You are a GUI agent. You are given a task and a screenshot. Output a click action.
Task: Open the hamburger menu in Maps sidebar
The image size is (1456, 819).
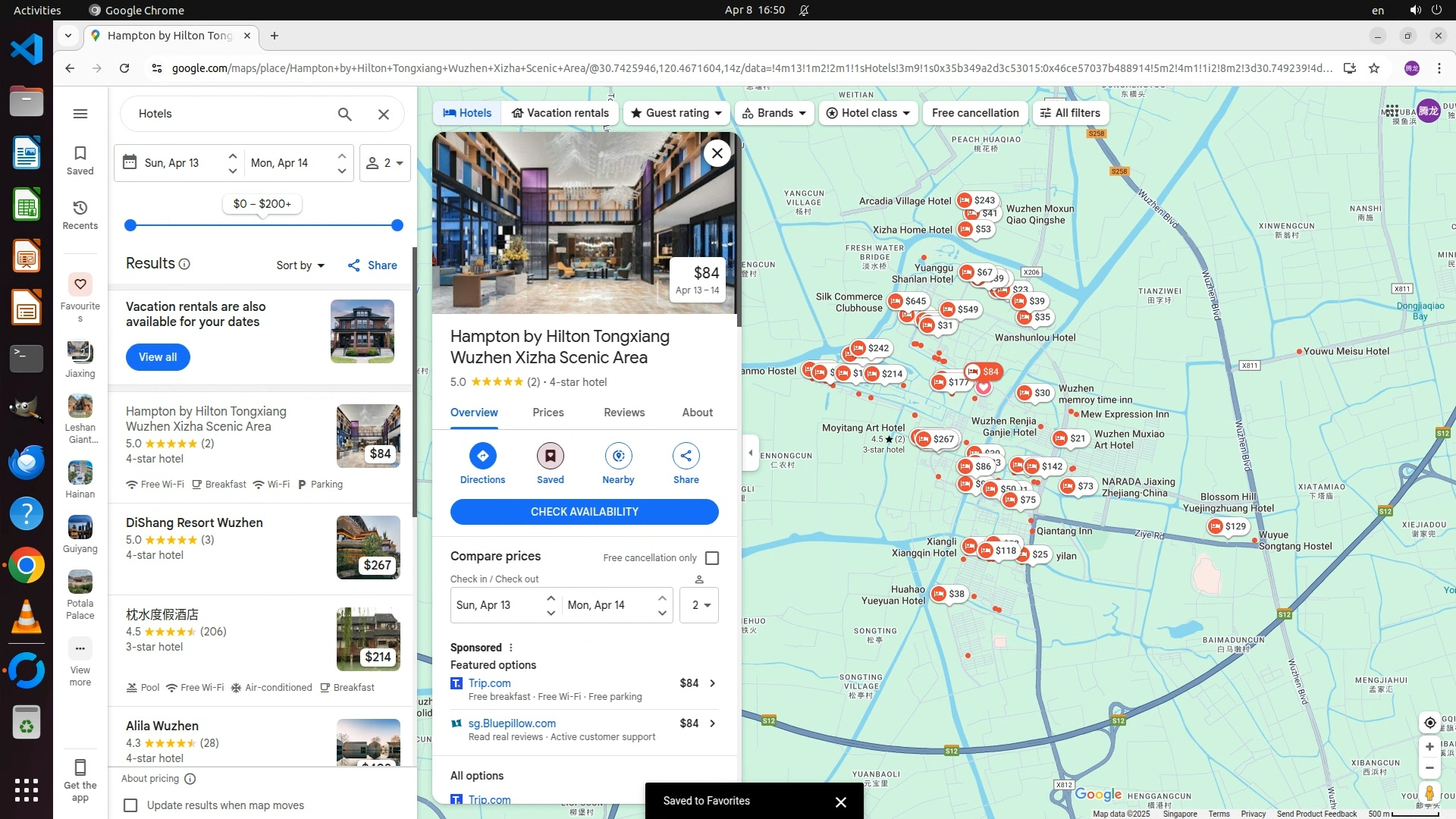[80, 114]
